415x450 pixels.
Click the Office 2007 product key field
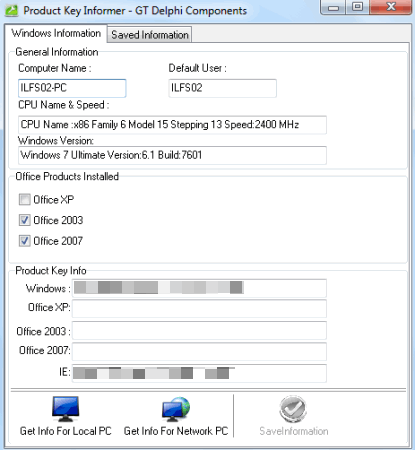pyautogui.click(x=199, y=351)
